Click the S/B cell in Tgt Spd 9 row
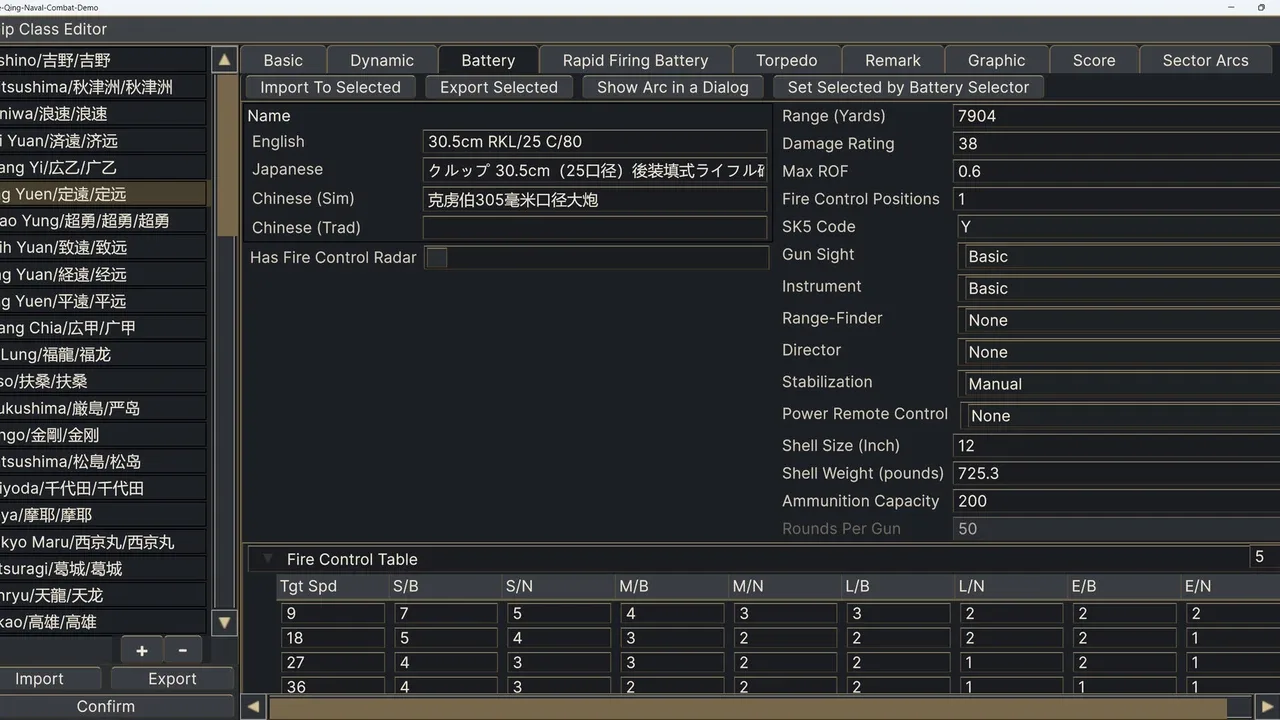Viewport: 1280px width, 720px height. click(445, 614)
